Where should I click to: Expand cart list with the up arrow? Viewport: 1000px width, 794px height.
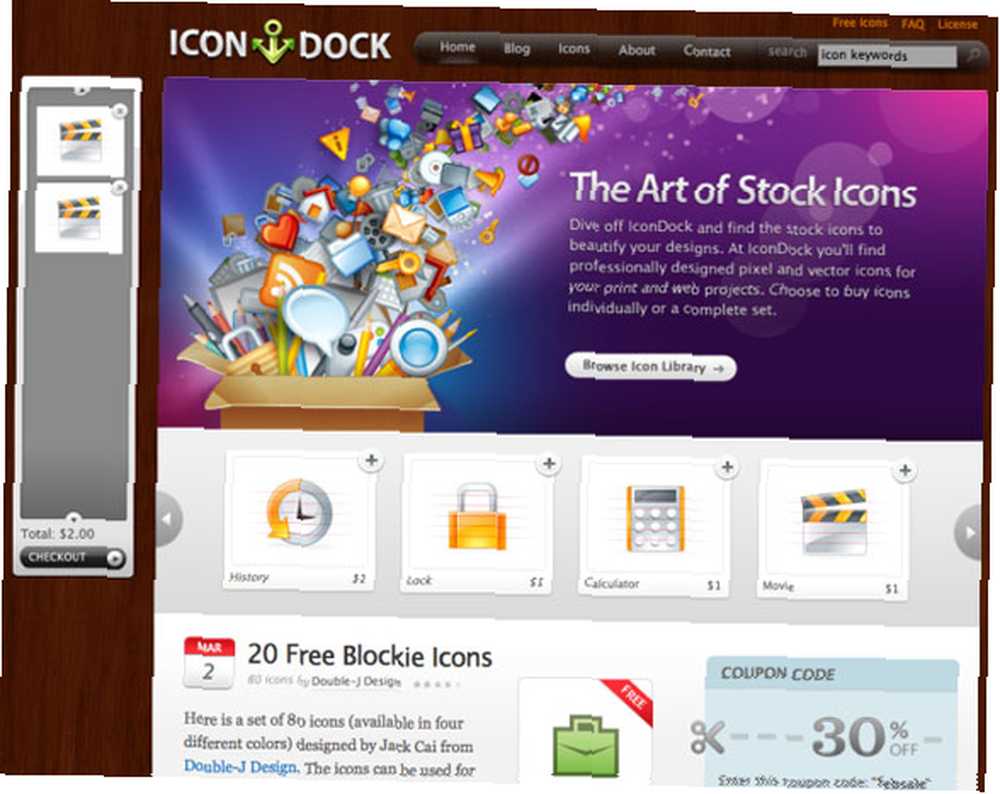coord(81,90)
